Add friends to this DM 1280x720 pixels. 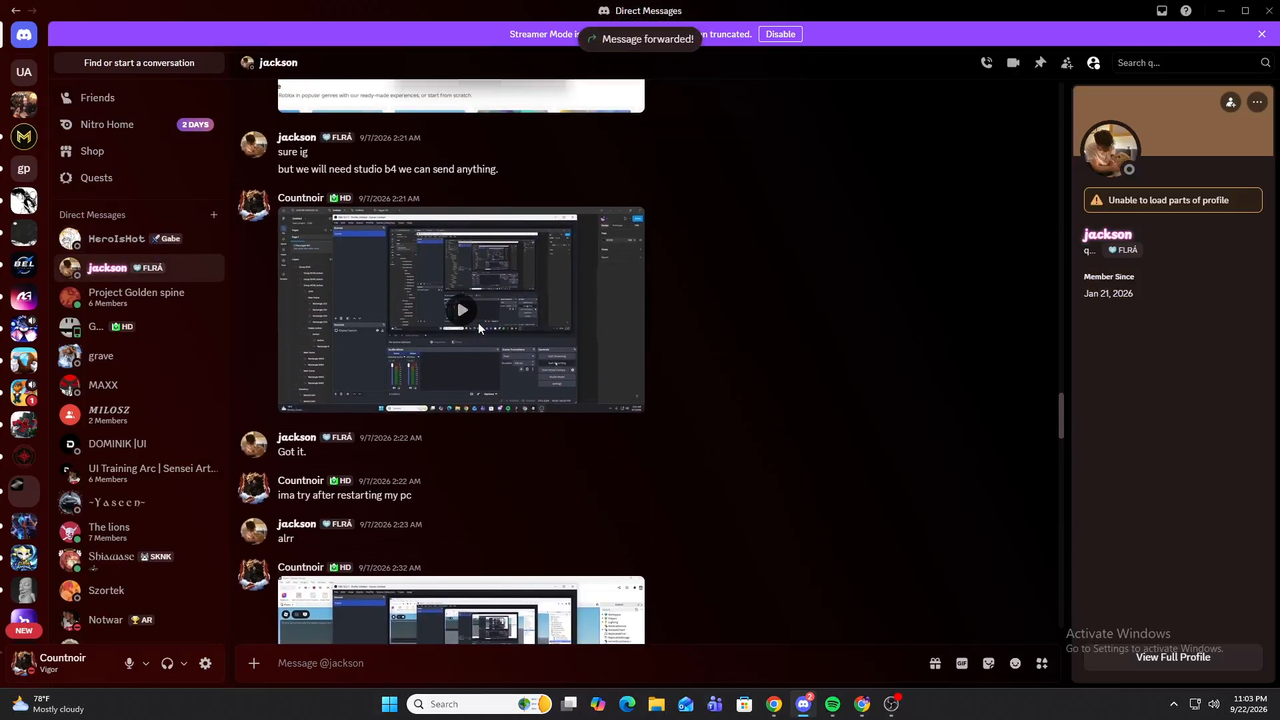[x=1067, y=63]
